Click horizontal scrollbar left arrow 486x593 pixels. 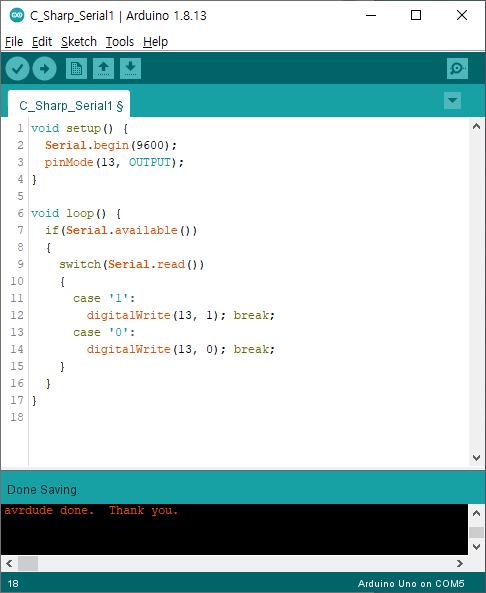pyautogui.click(x=9, y=564)
